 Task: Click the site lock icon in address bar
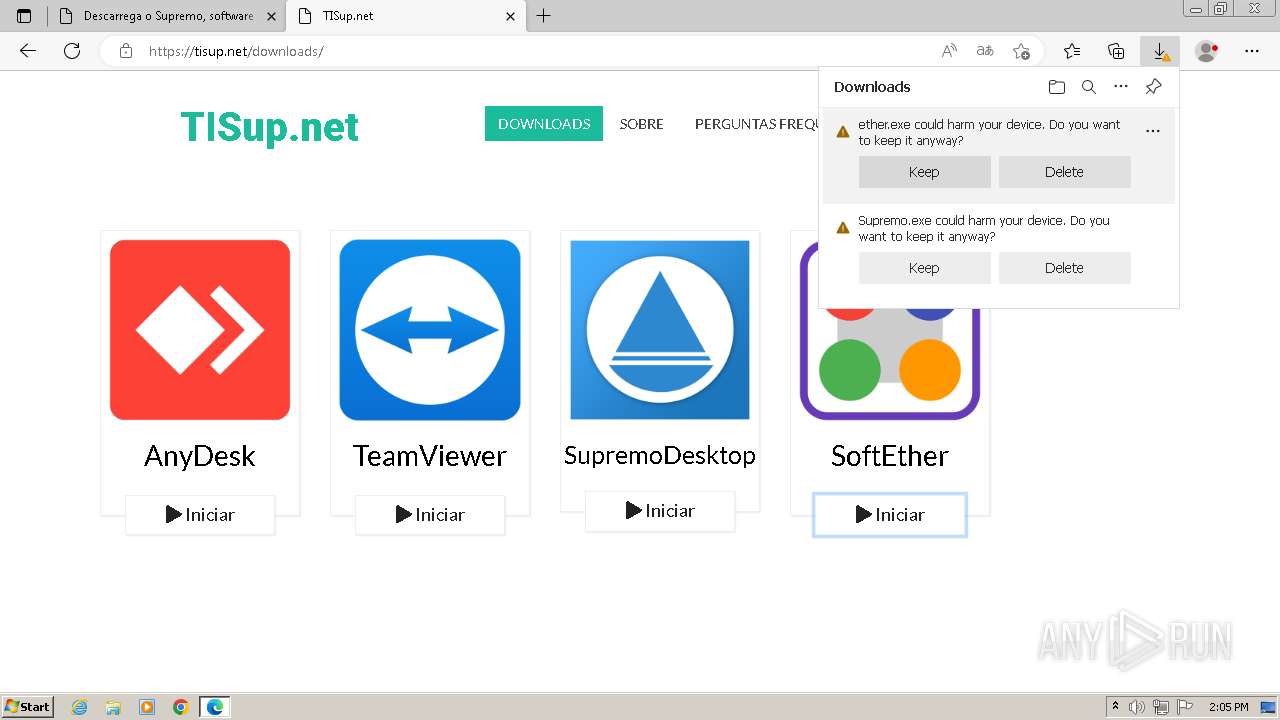click(126, 51)
